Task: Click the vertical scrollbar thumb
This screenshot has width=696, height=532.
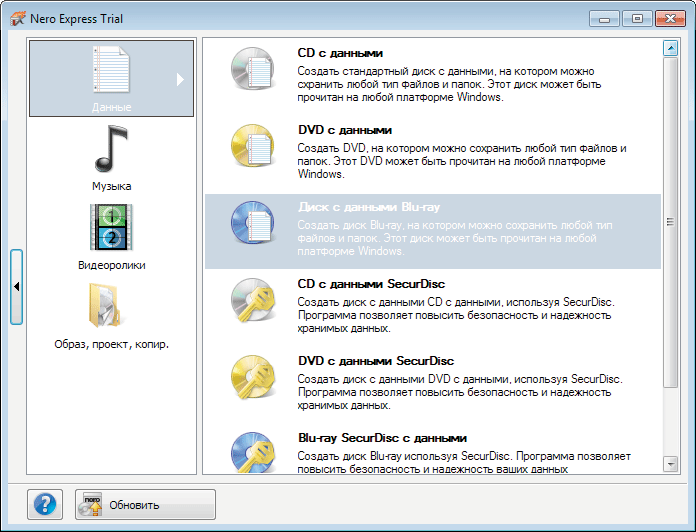Action: point(670,222)
